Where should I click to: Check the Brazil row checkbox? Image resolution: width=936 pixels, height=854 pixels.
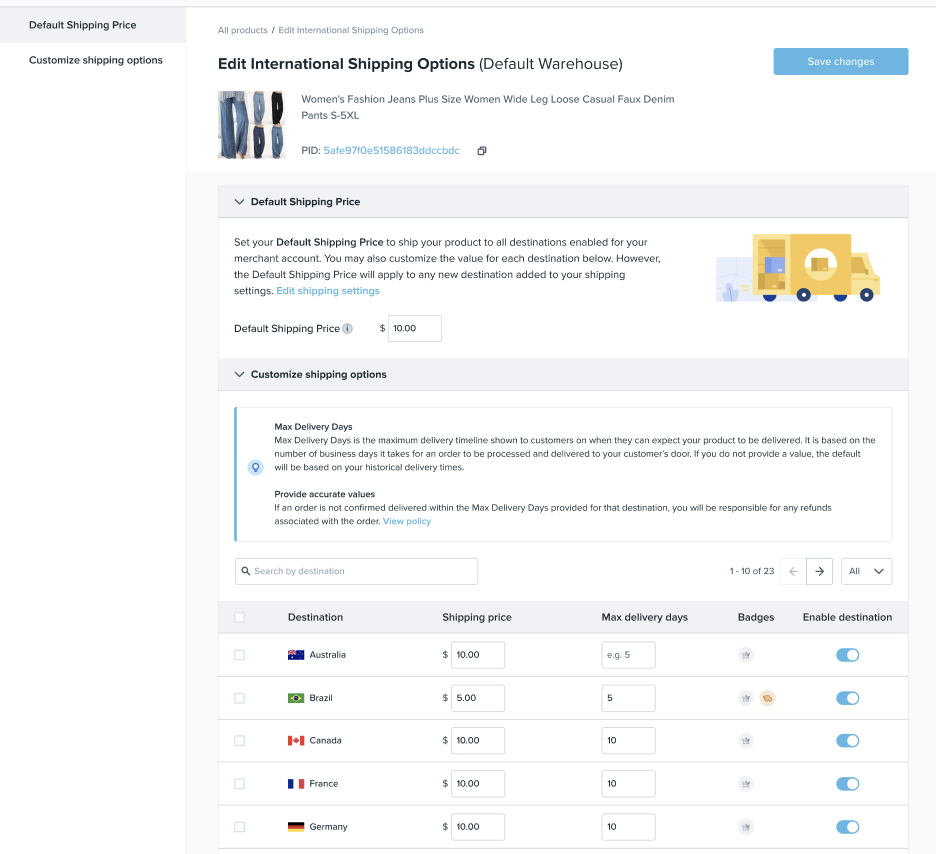[x=239, y=698]
